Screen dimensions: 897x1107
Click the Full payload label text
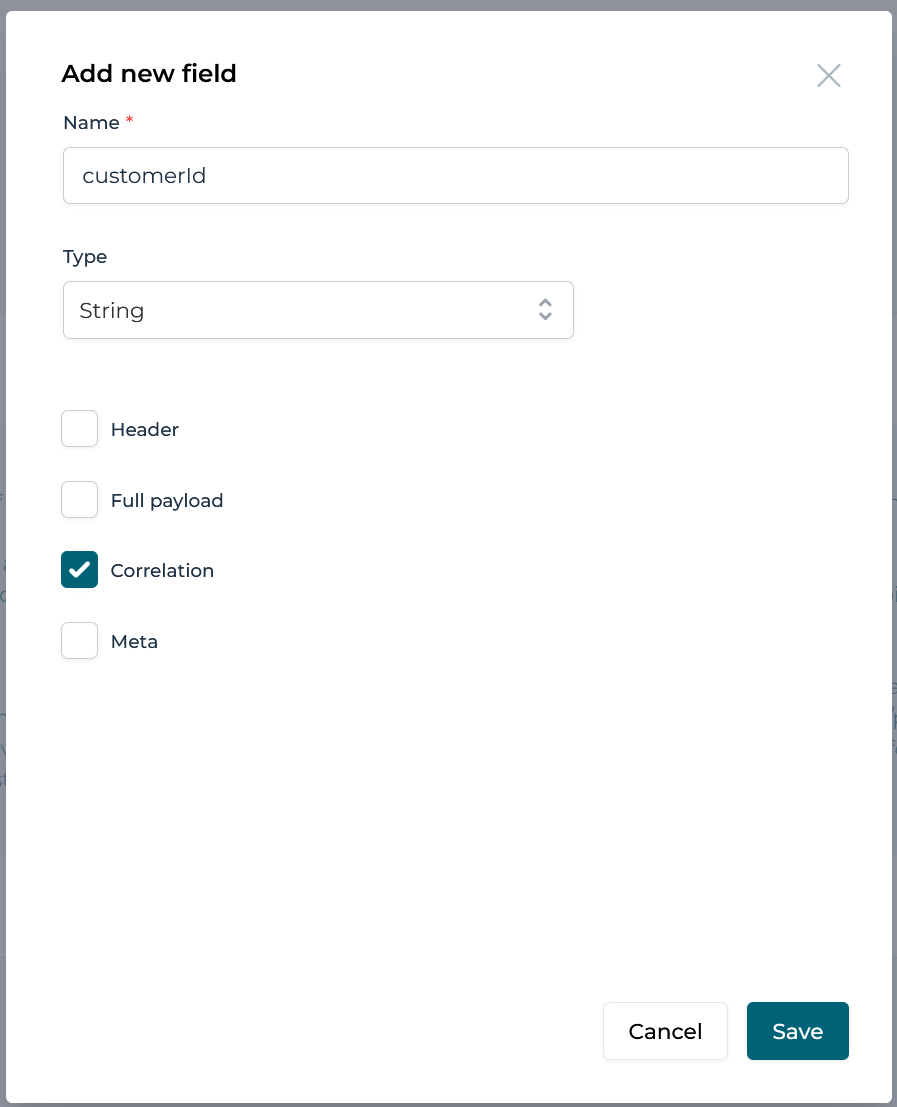point(167,501)
